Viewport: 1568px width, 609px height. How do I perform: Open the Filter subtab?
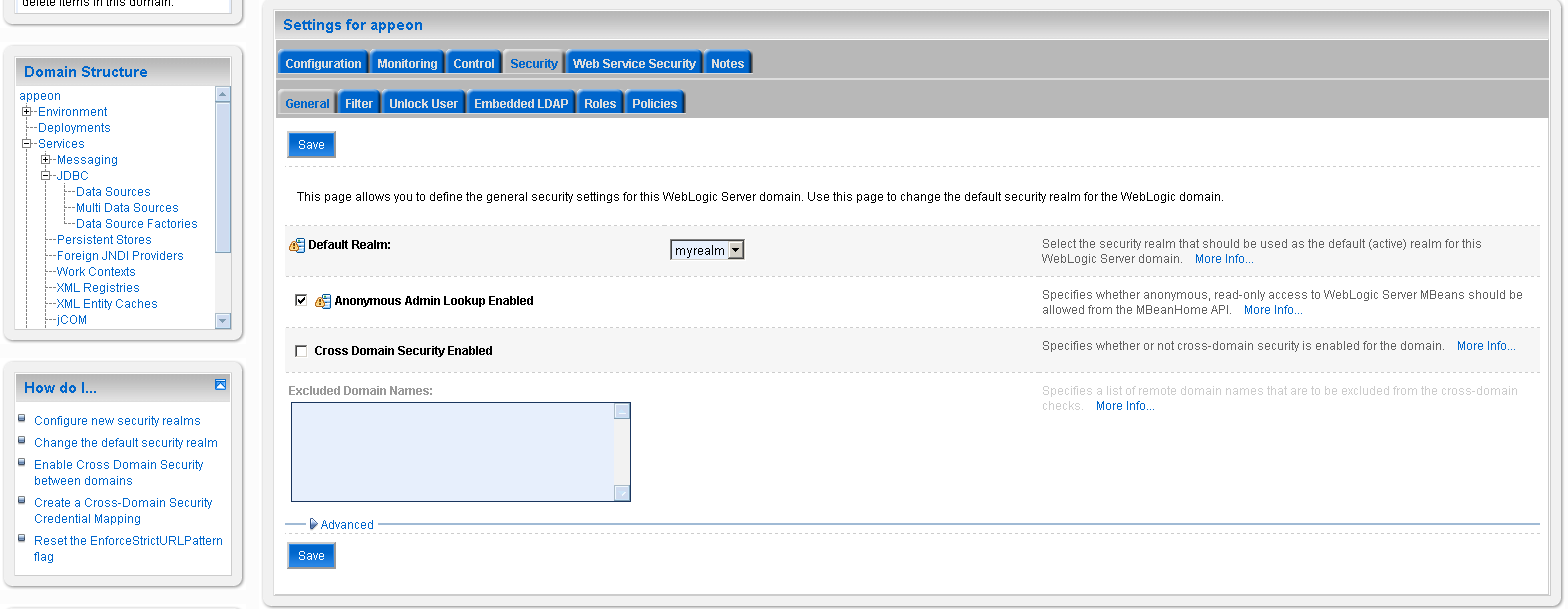pyautogui.click(x=359, y=103)
